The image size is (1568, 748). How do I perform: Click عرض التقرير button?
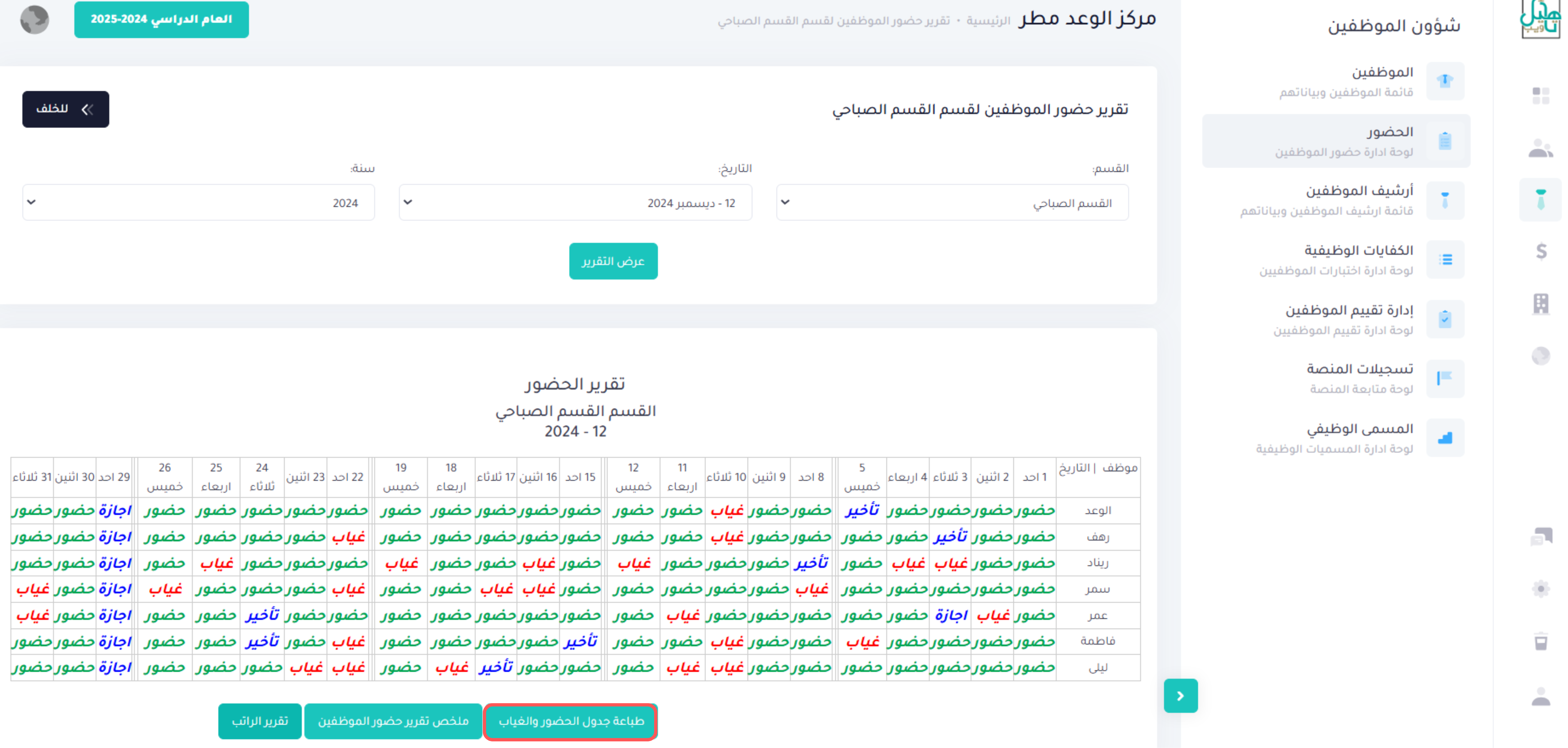point(613,261)
